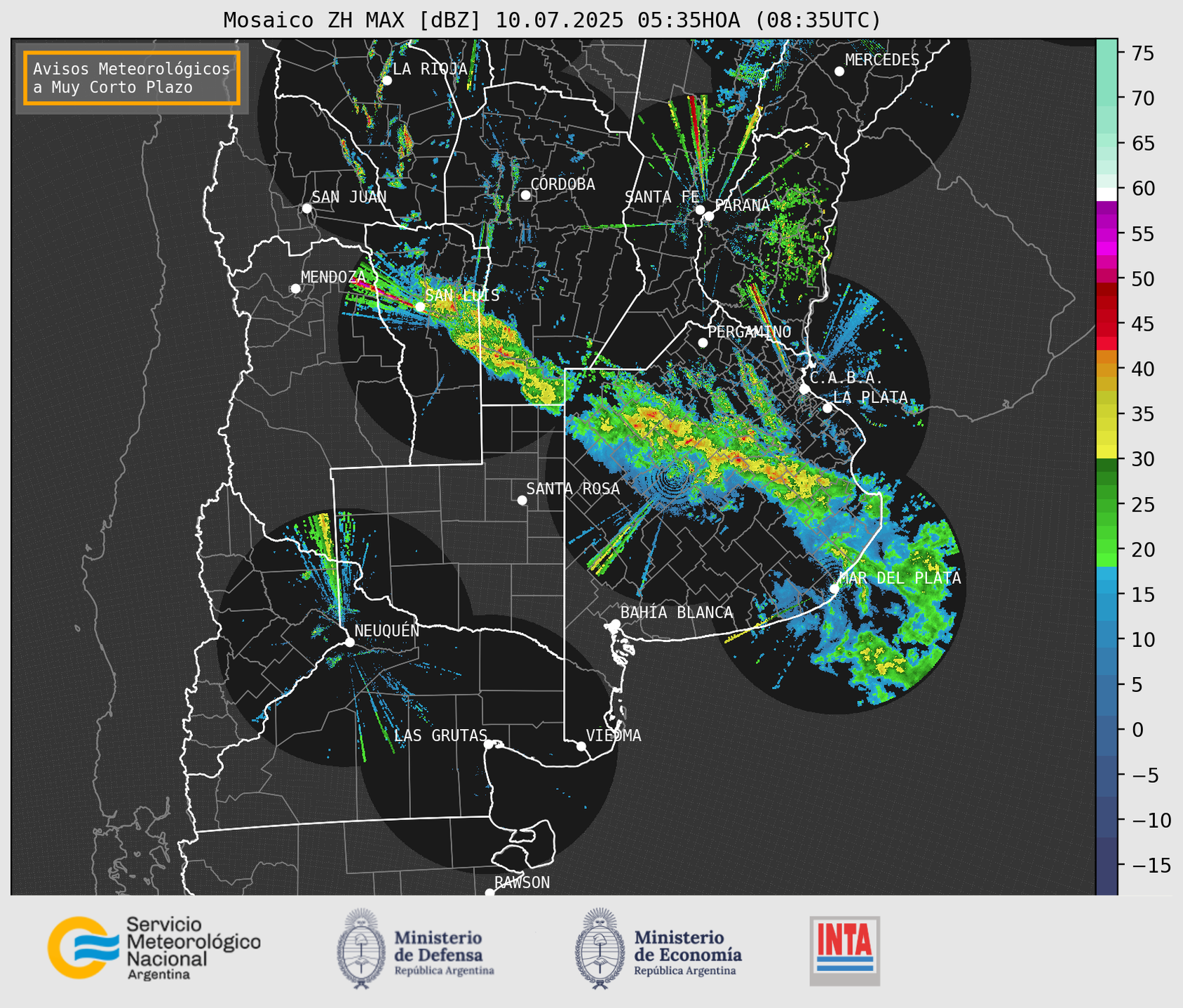Click the Servicio Meteorológico Nacional logo

pos(154,948)
